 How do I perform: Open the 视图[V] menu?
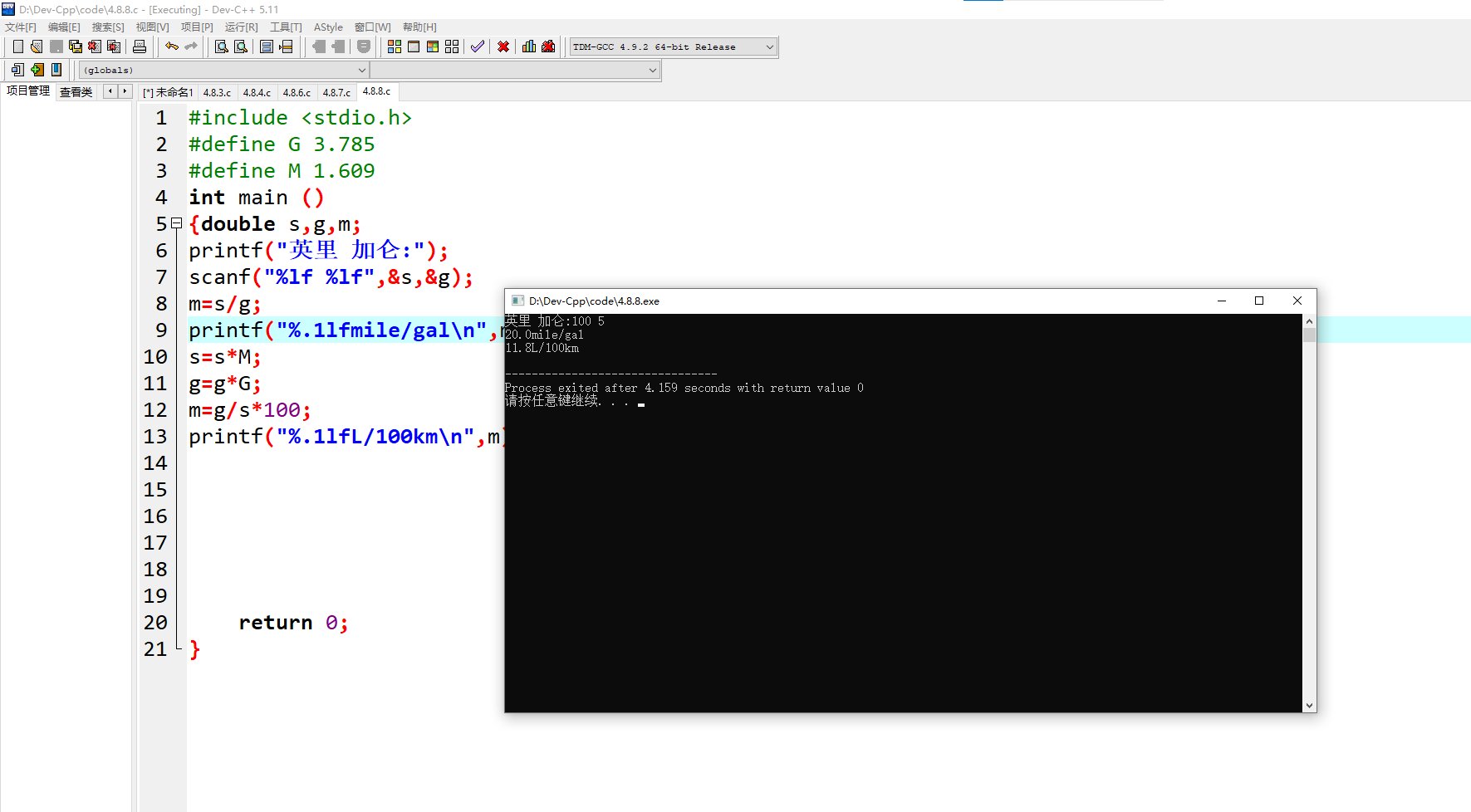(x=153, y=27)
